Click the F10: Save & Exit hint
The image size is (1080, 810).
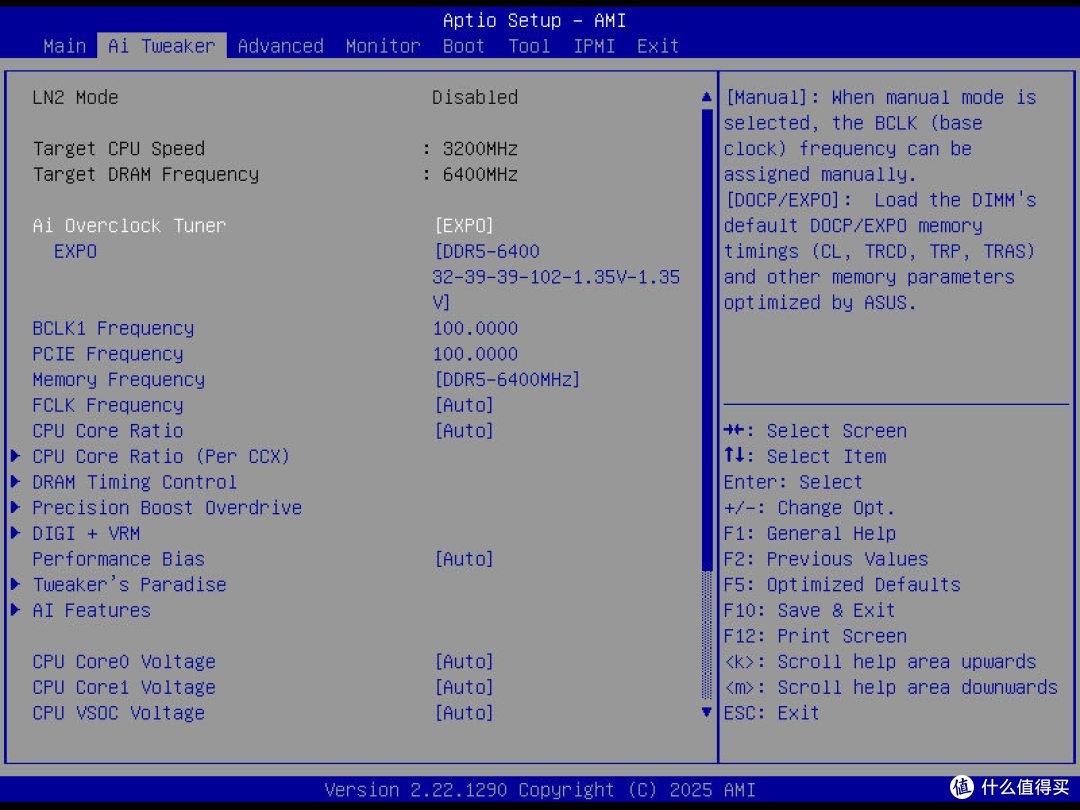click(x=809, y=610)
